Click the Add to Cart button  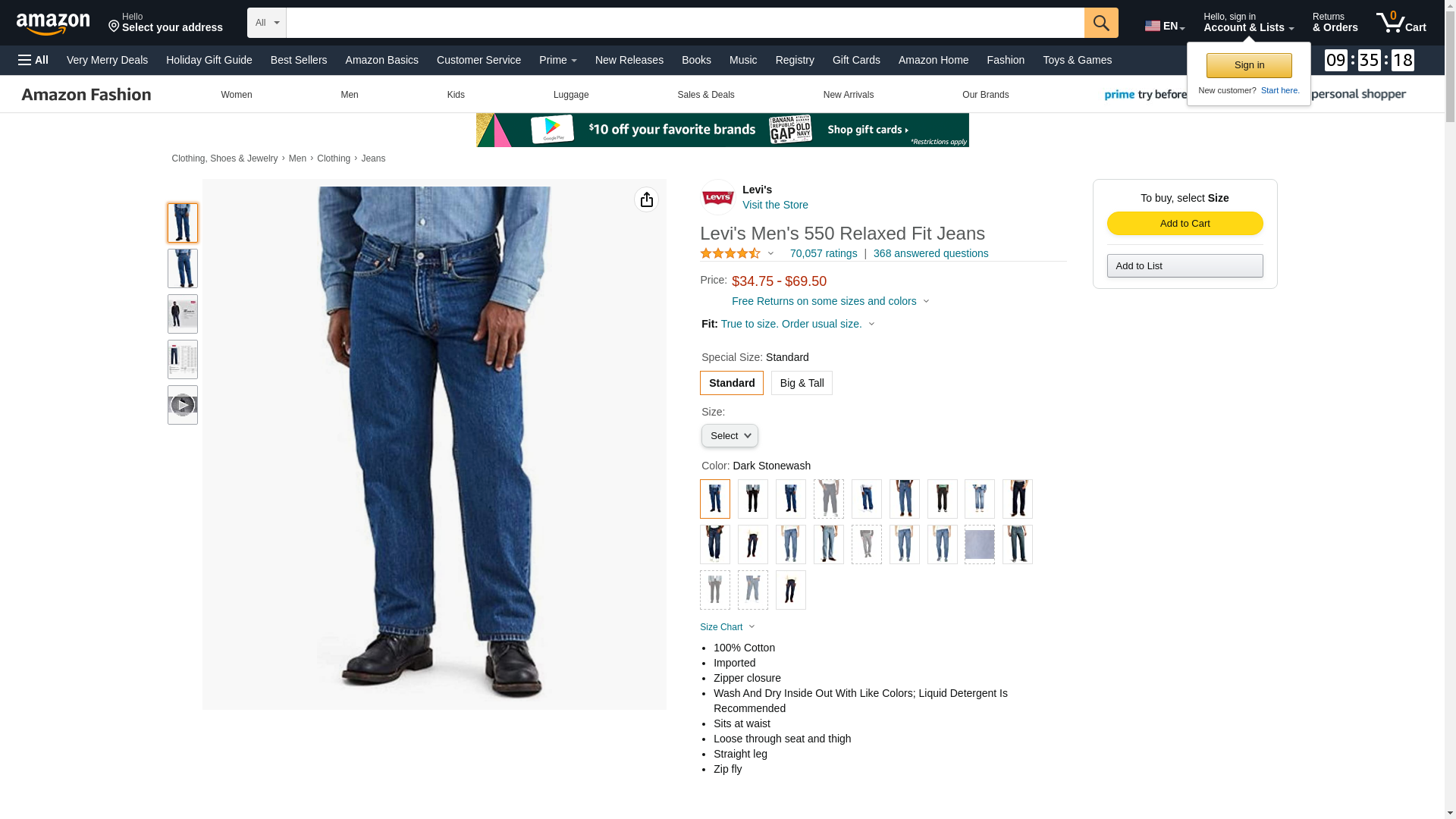point(1185,223)
